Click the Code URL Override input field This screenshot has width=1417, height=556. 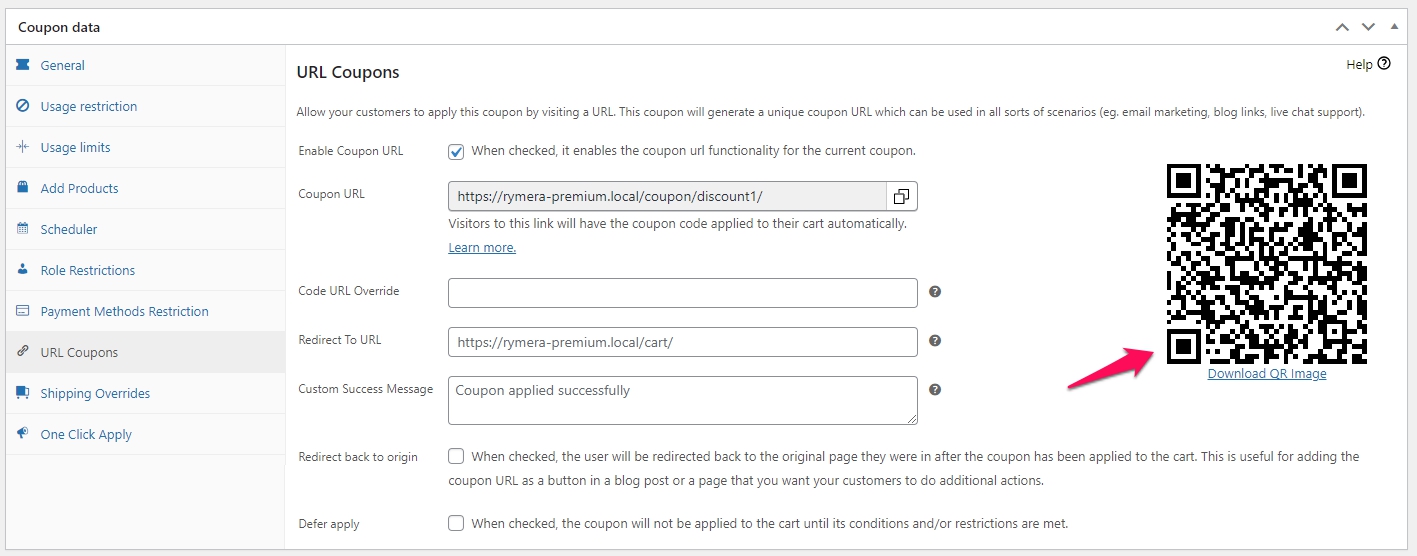[682, 293]
